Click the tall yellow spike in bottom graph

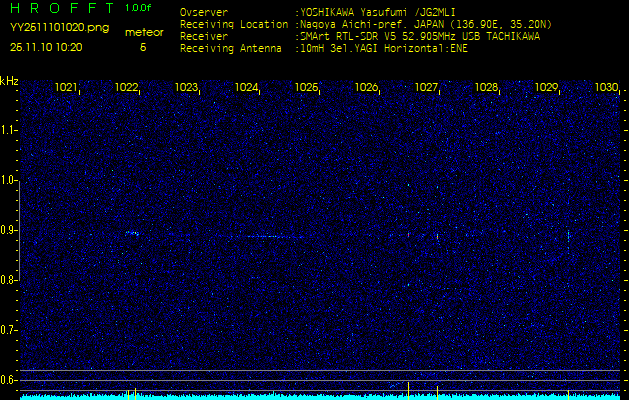409,388
